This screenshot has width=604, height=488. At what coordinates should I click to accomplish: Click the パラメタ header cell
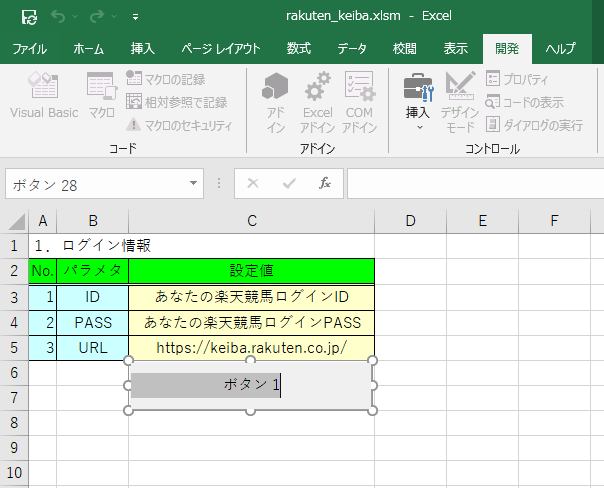[x=93, y=271]
